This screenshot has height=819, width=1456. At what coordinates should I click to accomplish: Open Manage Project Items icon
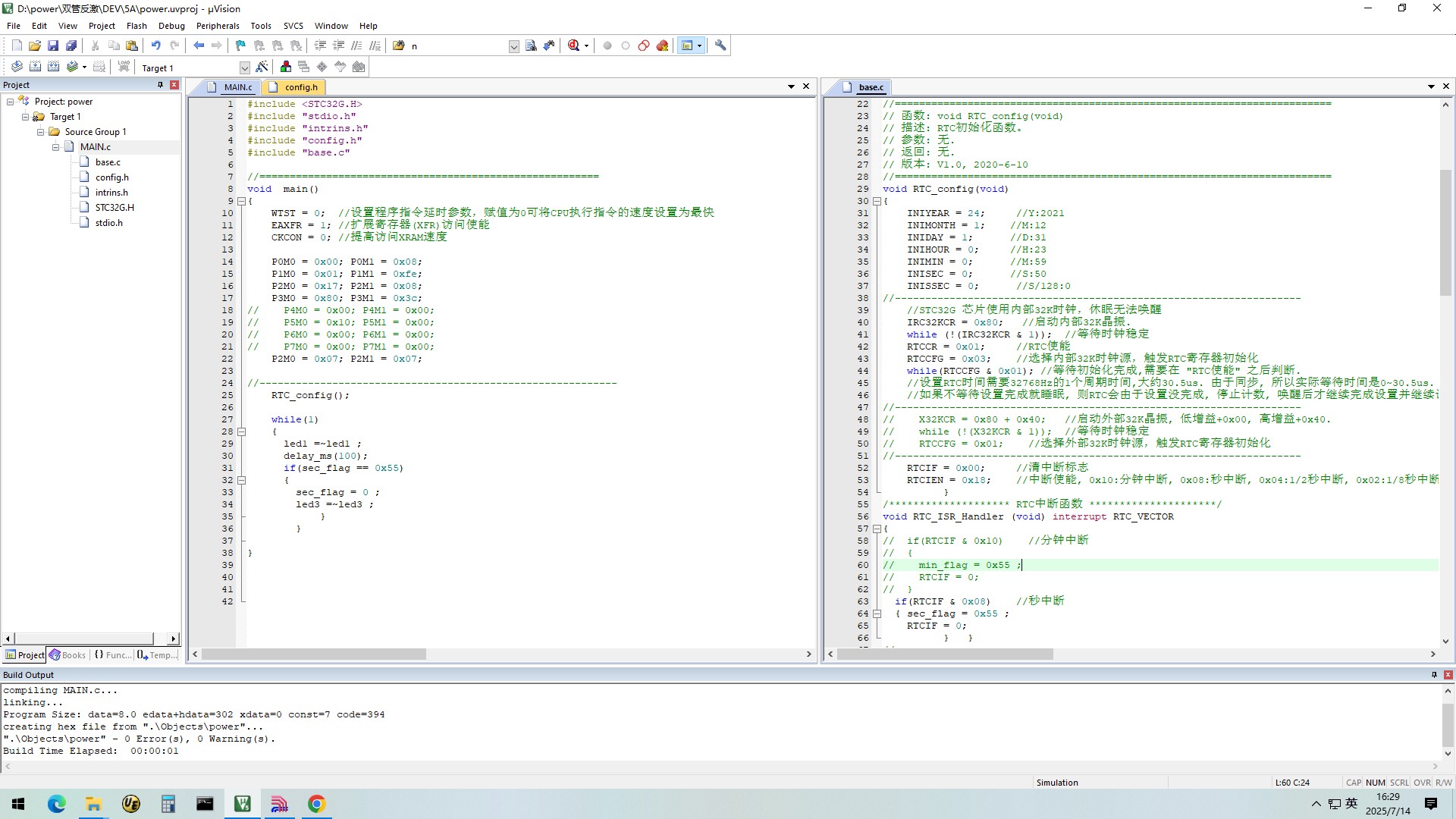(x=285, y=67)
